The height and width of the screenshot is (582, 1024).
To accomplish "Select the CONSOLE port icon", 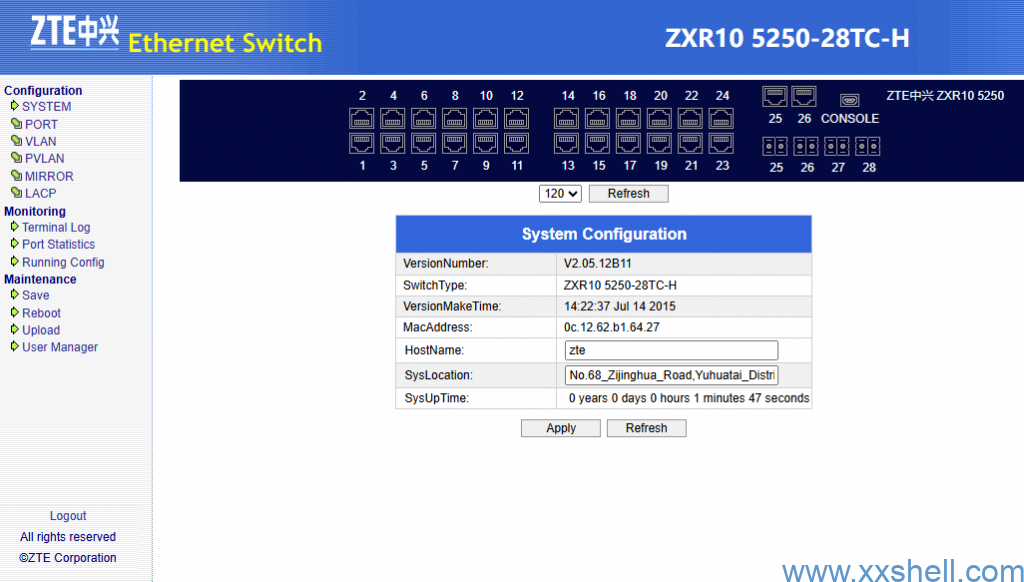I will [849, 100].
